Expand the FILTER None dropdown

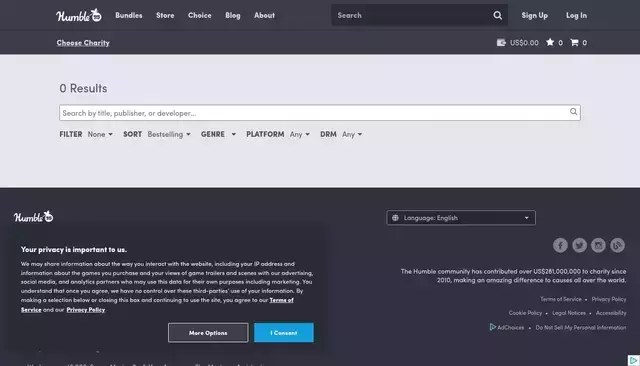tap(100, 134)
